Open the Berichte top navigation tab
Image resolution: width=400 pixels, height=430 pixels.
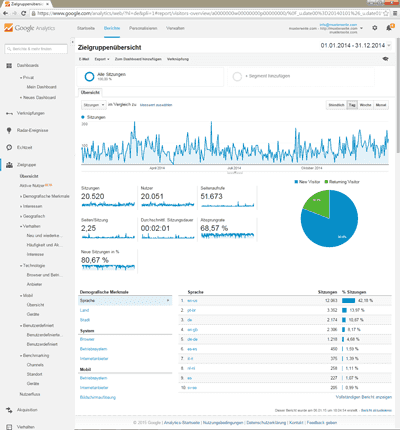pos(112,28)
